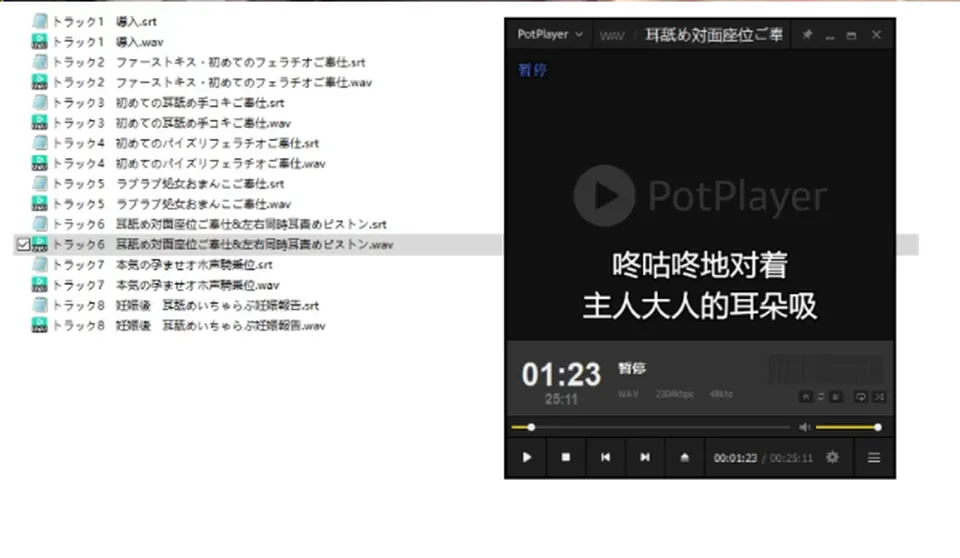Open the PotPlayer main menu dropdown
Screen dimensions: 960x558
point(549,34)
